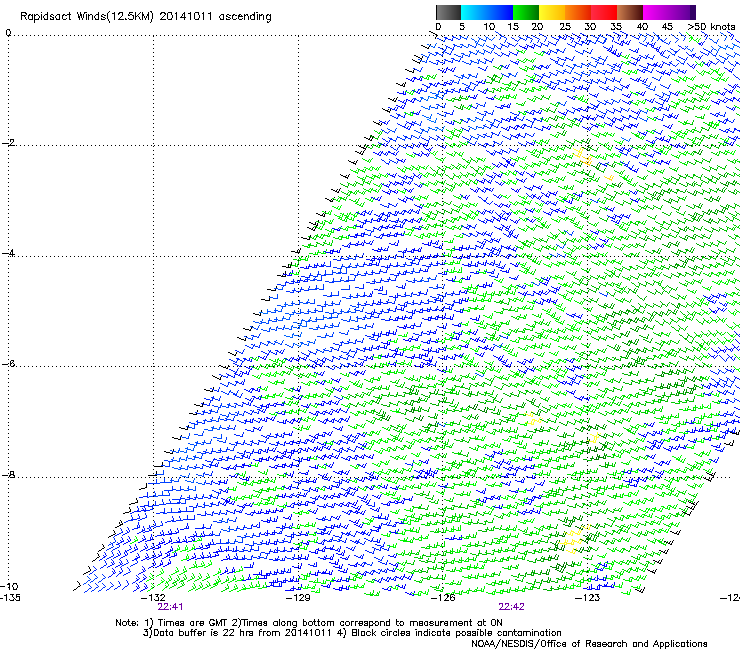Viewport: 740px width, 650px height.
Task: Click the '-4' latitude axis label
Action: [x=8, y=253]
